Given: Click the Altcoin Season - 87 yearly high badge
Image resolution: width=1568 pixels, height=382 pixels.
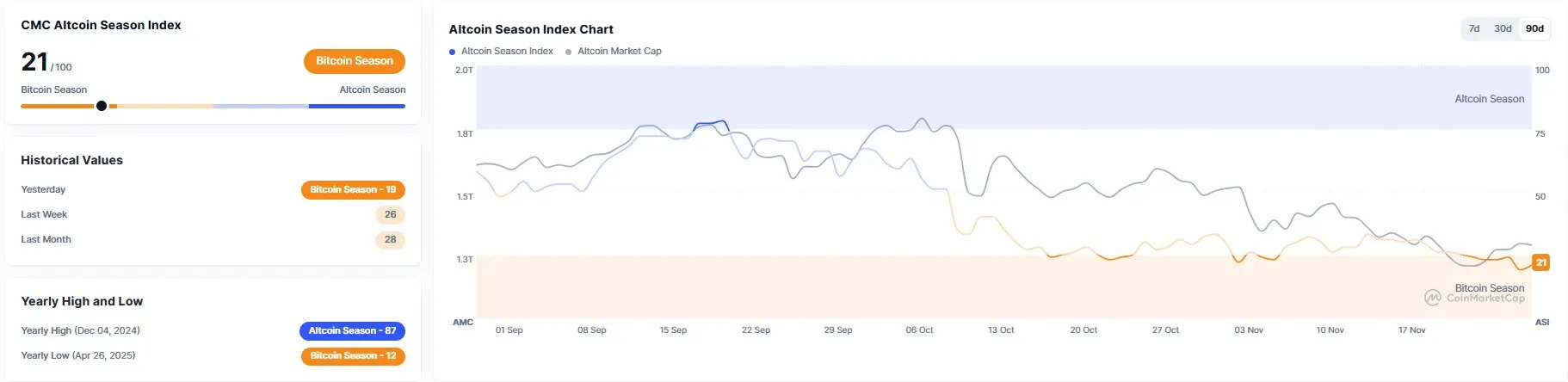Looking at the screenshot, I should tap(352, 330).
